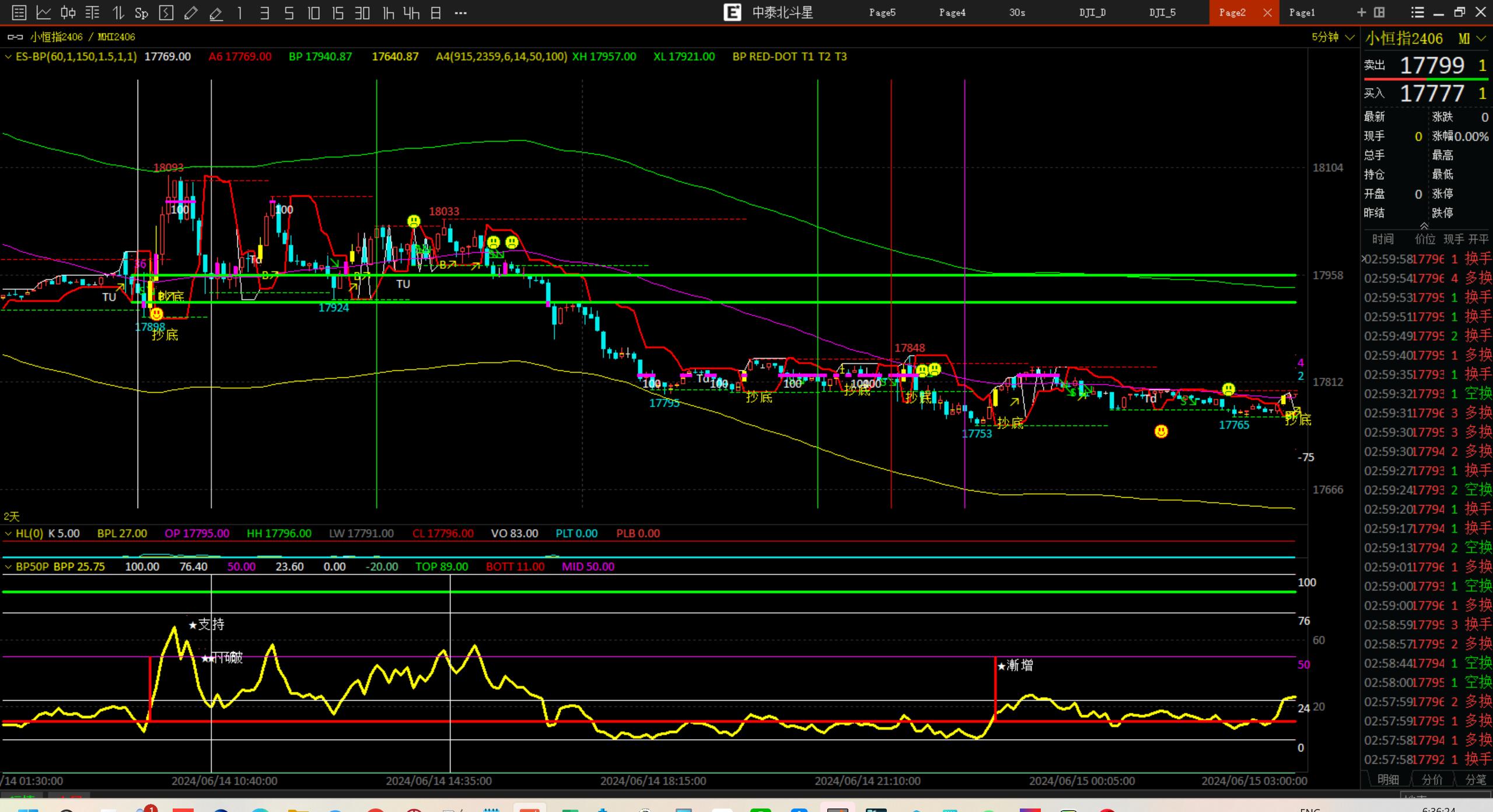Screen dimensions: 1493x812
Task: Click the 18093 high price label
Action: point(168,167)
